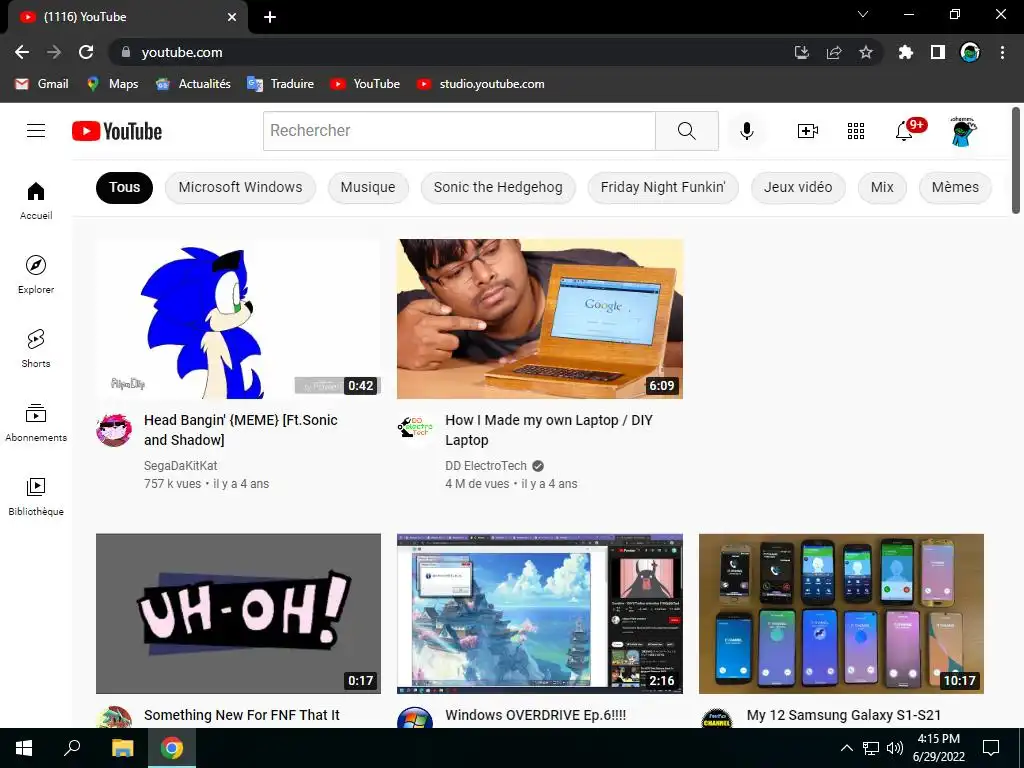Select the Jeux vidéo filter chip
Screen dimensions: 1024x768
click(798, 187)
